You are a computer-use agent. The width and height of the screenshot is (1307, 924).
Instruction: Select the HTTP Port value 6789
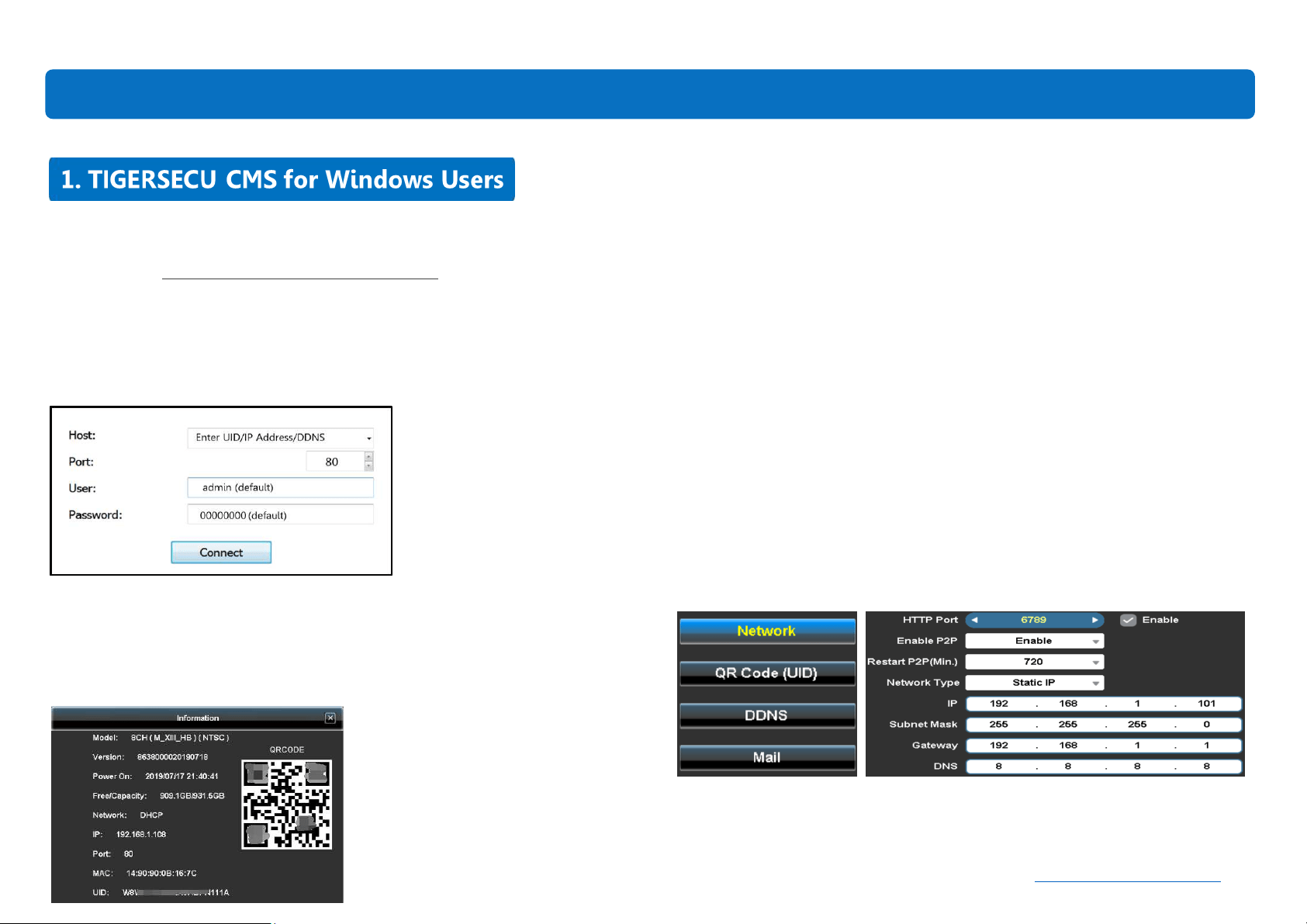click(x=1034, y=620)
